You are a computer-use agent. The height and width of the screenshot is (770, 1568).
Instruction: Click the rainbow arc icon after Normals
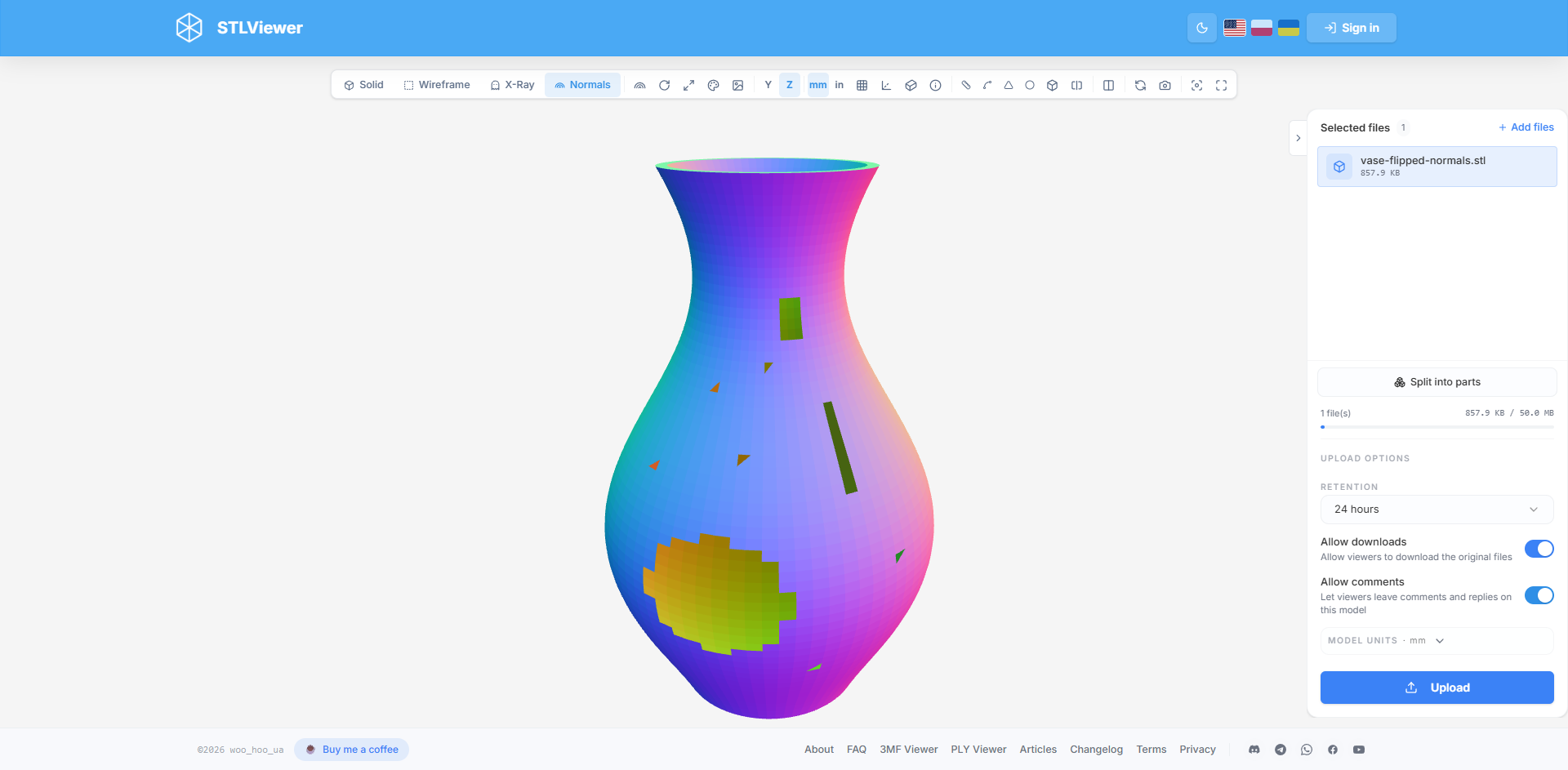639,85
